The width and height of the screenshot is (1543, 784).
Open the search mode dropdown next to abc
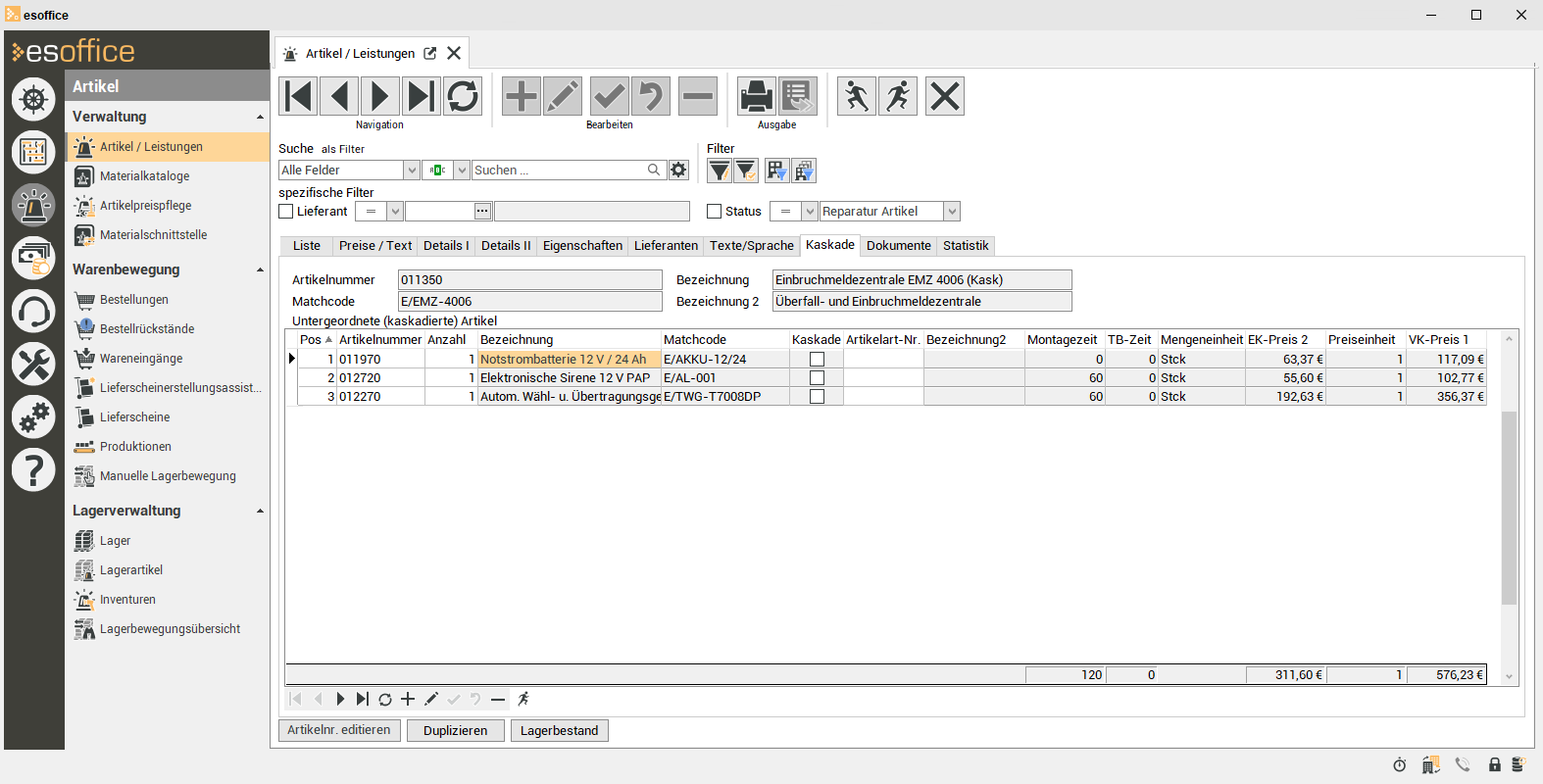click(x=462, y=171)
